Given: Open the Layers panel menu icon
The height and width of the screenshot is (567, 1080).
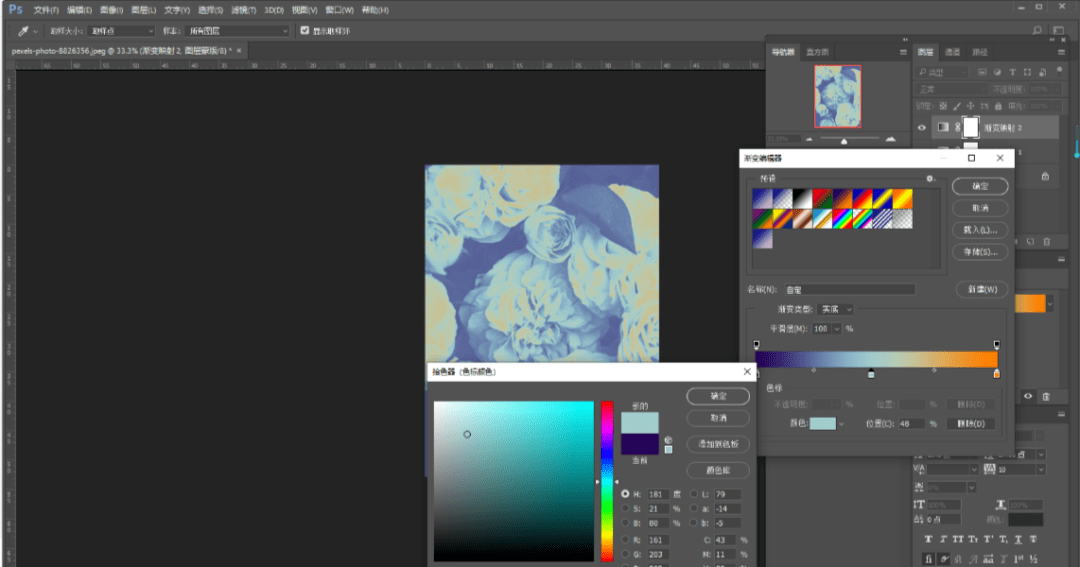Looking at the screenshot, I should click(1061, 52).
